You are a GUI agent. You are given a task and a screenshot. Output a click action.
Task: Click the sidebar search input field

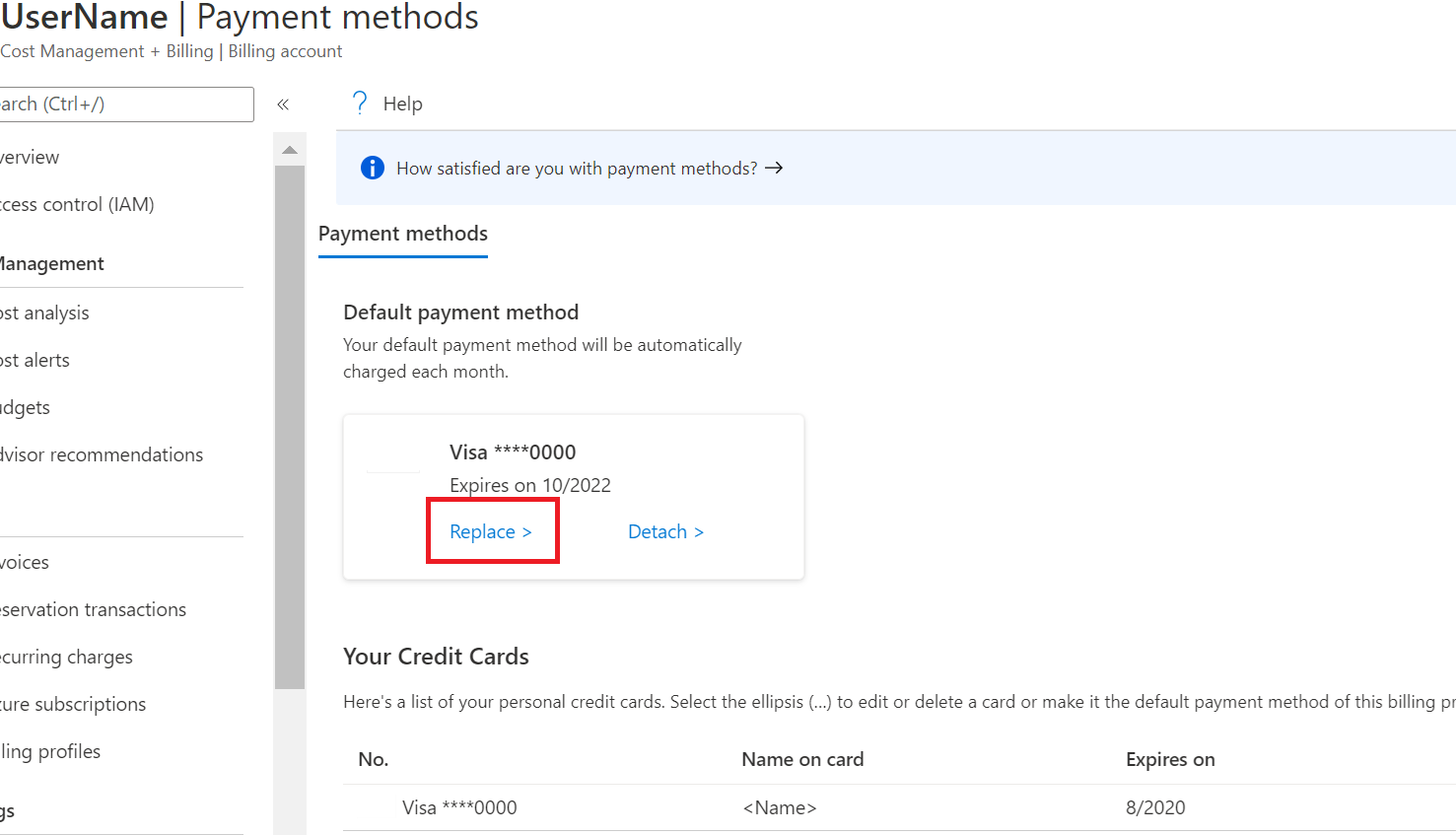(x=126, y=104)
